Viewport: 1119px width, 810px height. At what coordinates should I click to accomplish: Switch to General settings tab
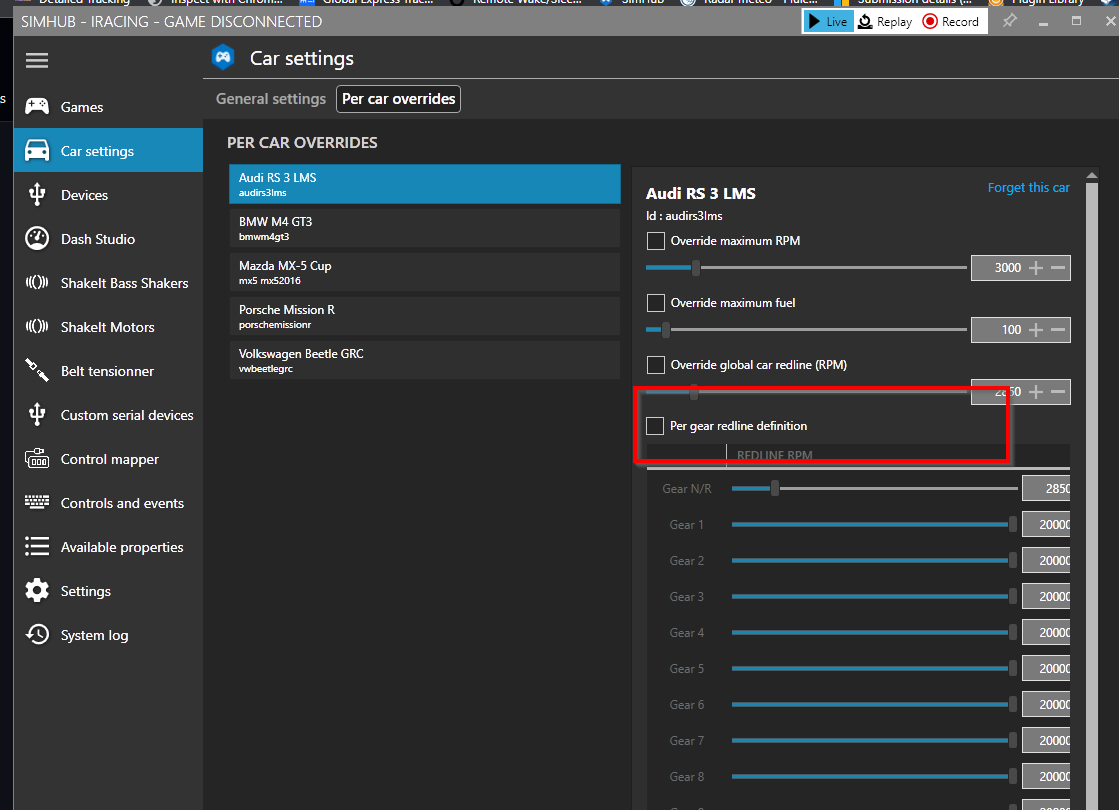(270, 99)
